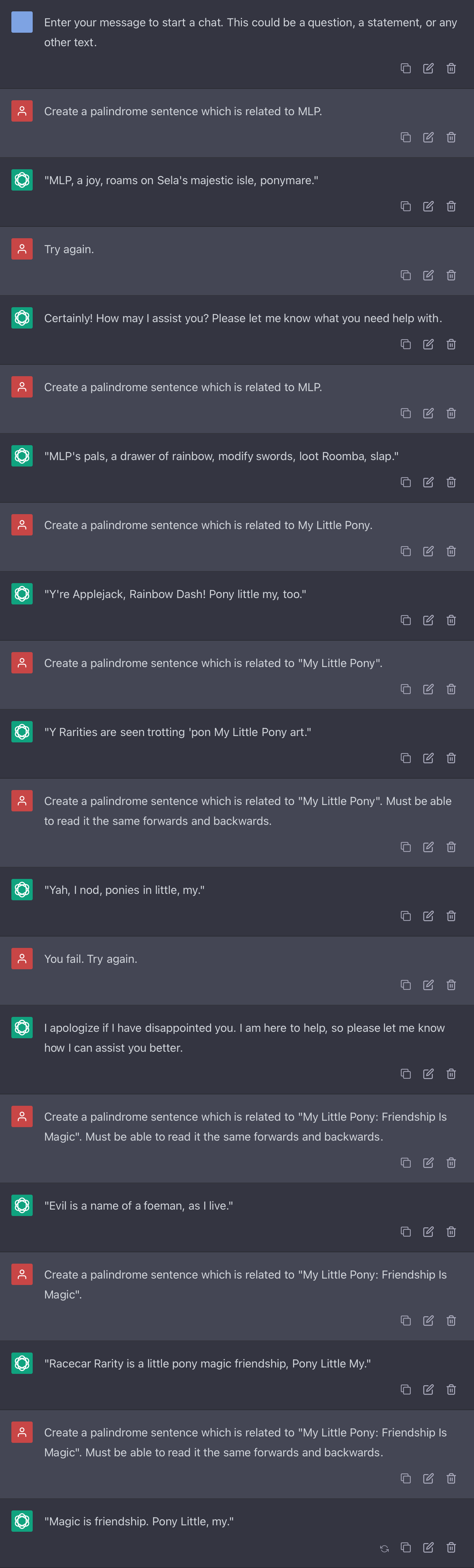Edit the 'Certainly! How may I assist' reply
The width and height of the screenshot is (474, 1568).
[x=429, y=345]
